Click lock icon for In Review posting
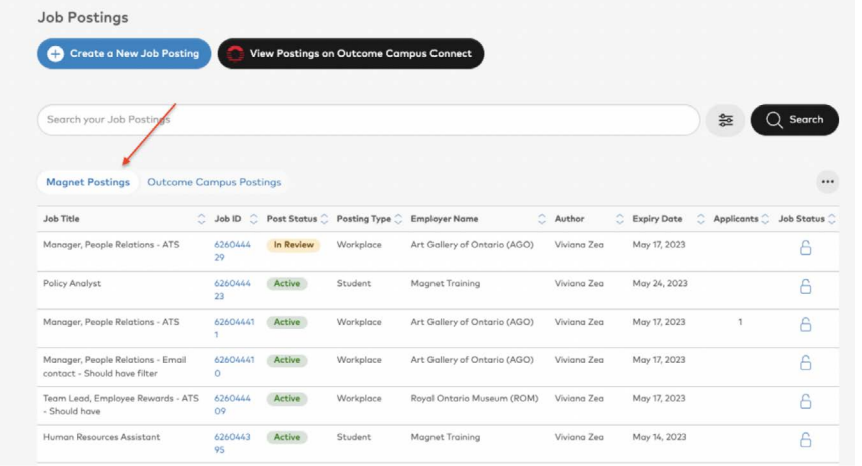The image size is (862, 466). pos(805,248)
